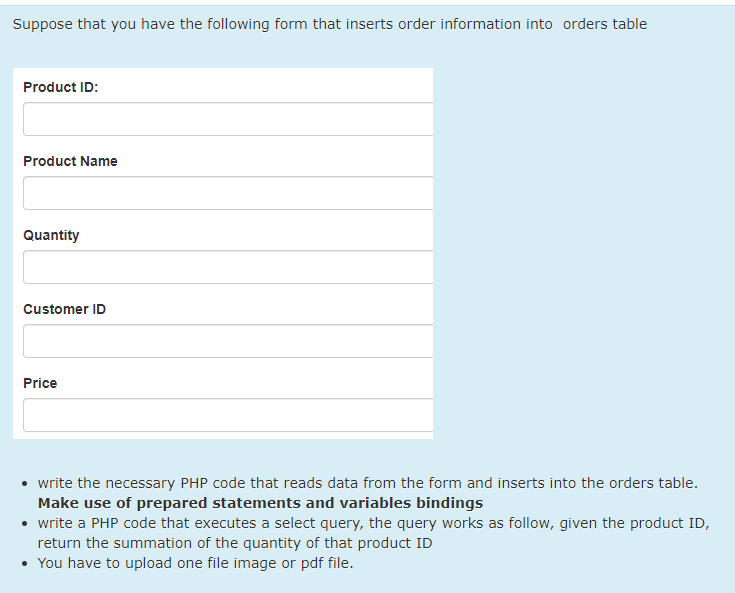The image size is (735, 593).
Task: Click the 'Price' label text
Action: [x=40, y=383]
